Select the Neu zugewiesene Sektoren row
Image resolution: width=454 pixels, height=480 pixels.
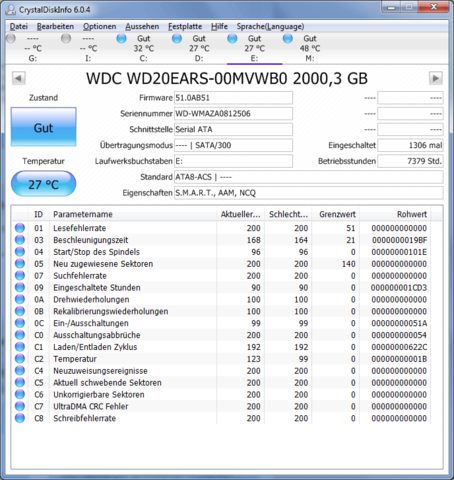[221, 264]
